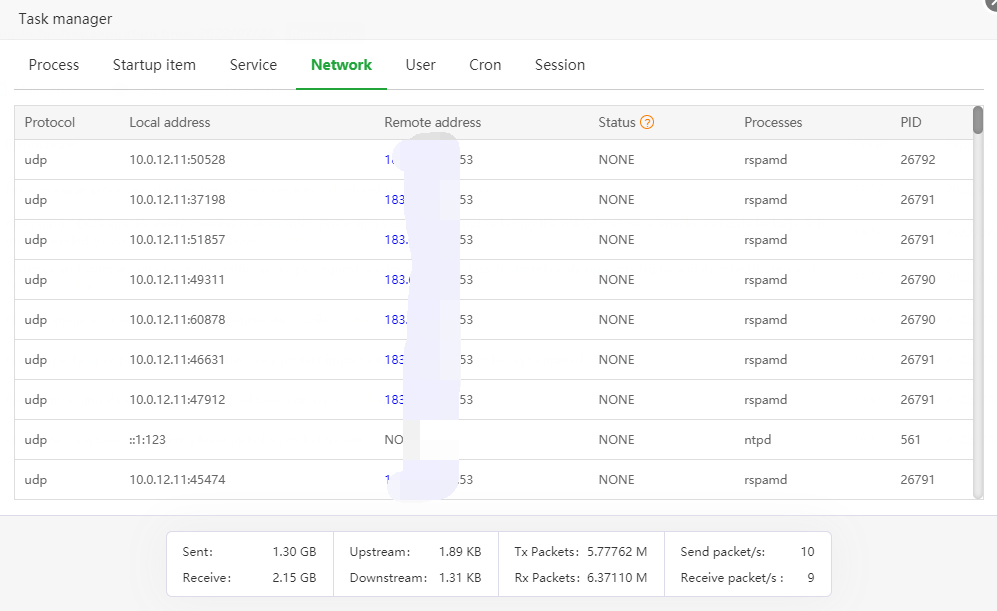997x611 pixels.
Task: Select the ntpd process row
Action: tap(757, 440)
